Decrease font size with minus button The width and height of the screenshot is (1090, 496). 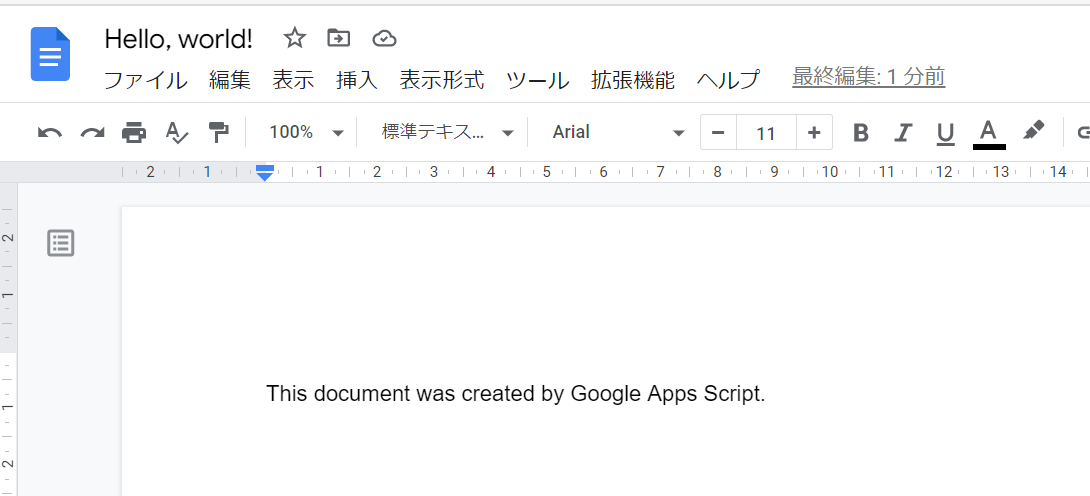point(719,132)
